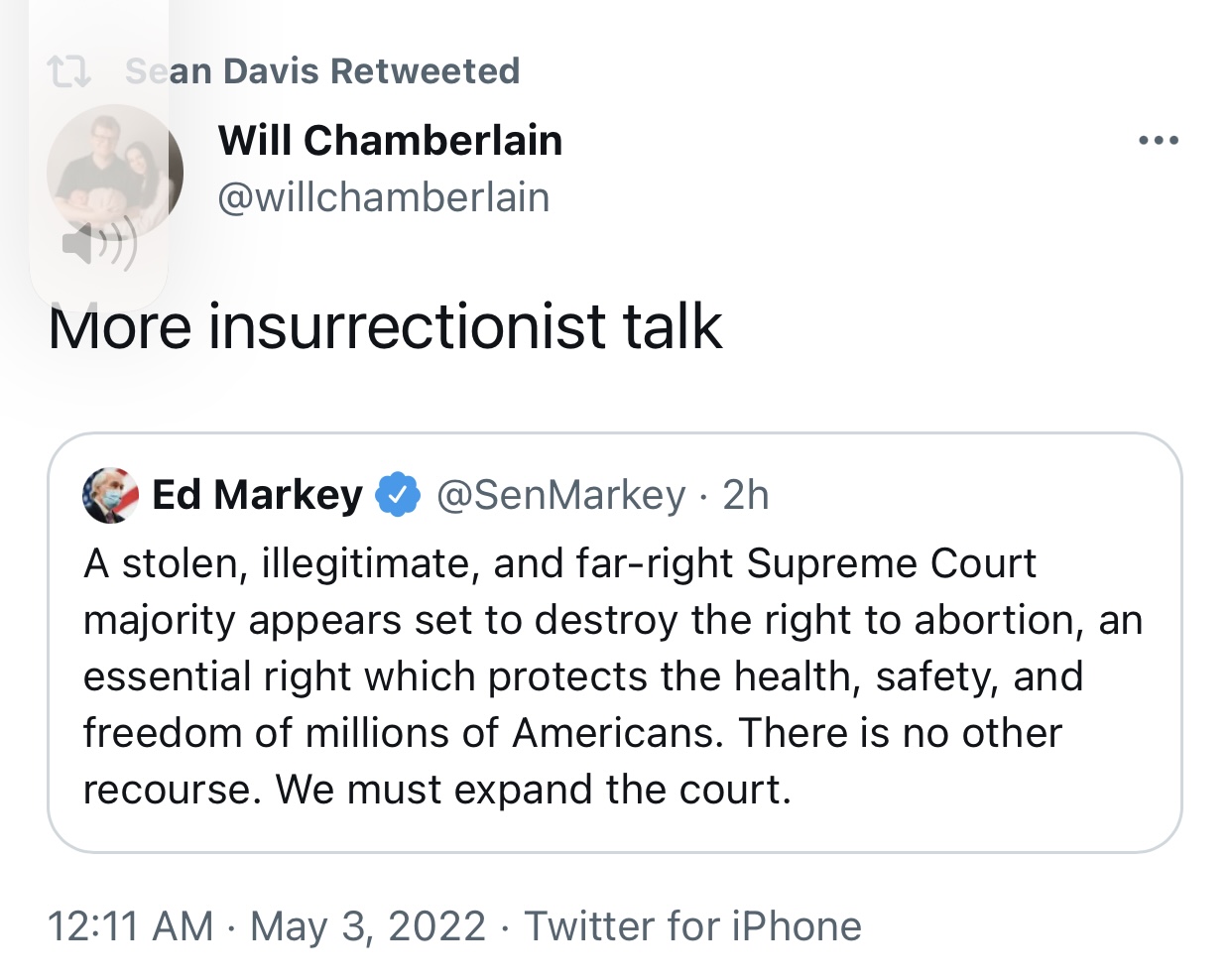
Task: Click the speaker volume icon
Action: [x=99, y=244]
